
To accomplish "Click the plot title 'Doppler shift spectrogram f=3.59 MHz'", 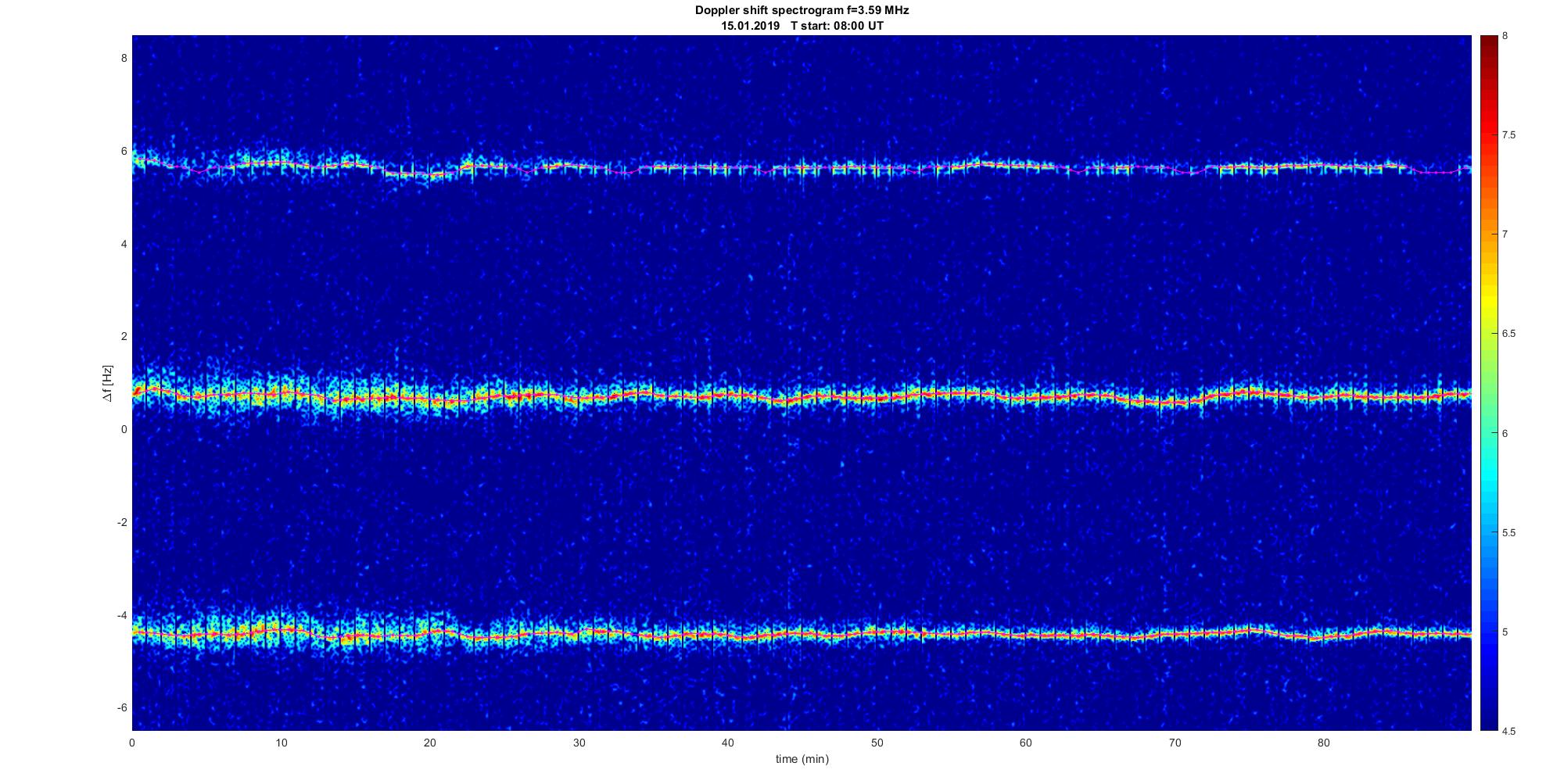I will tap(802, 11).
